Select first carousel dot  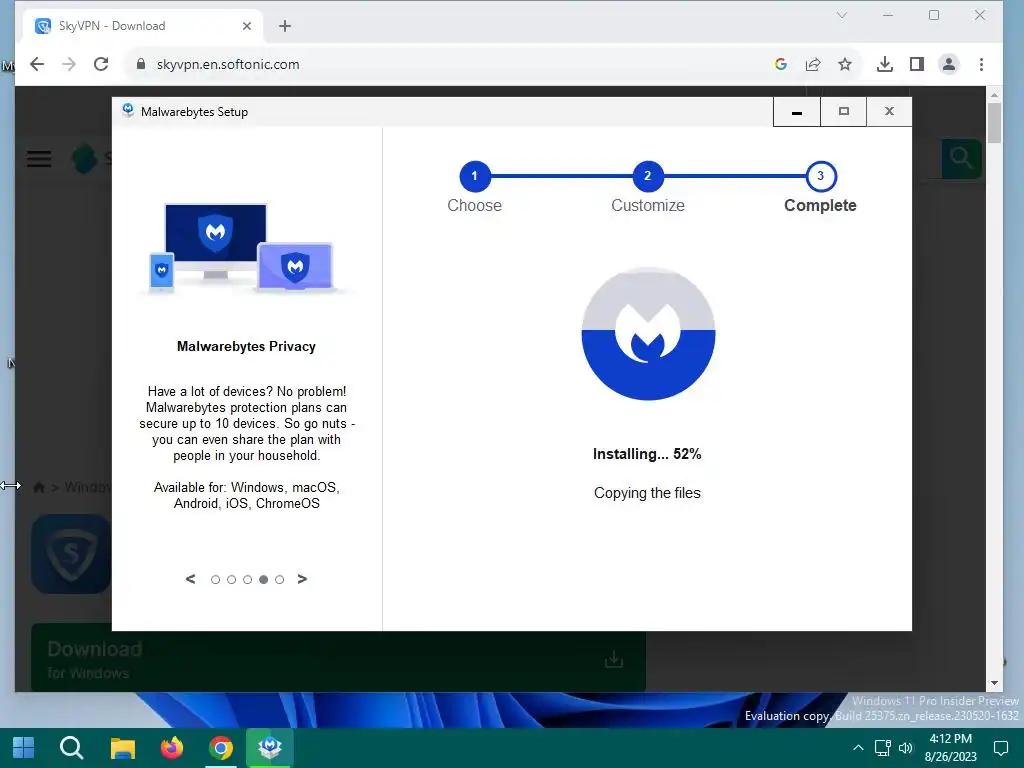click(x=216, y=580)
